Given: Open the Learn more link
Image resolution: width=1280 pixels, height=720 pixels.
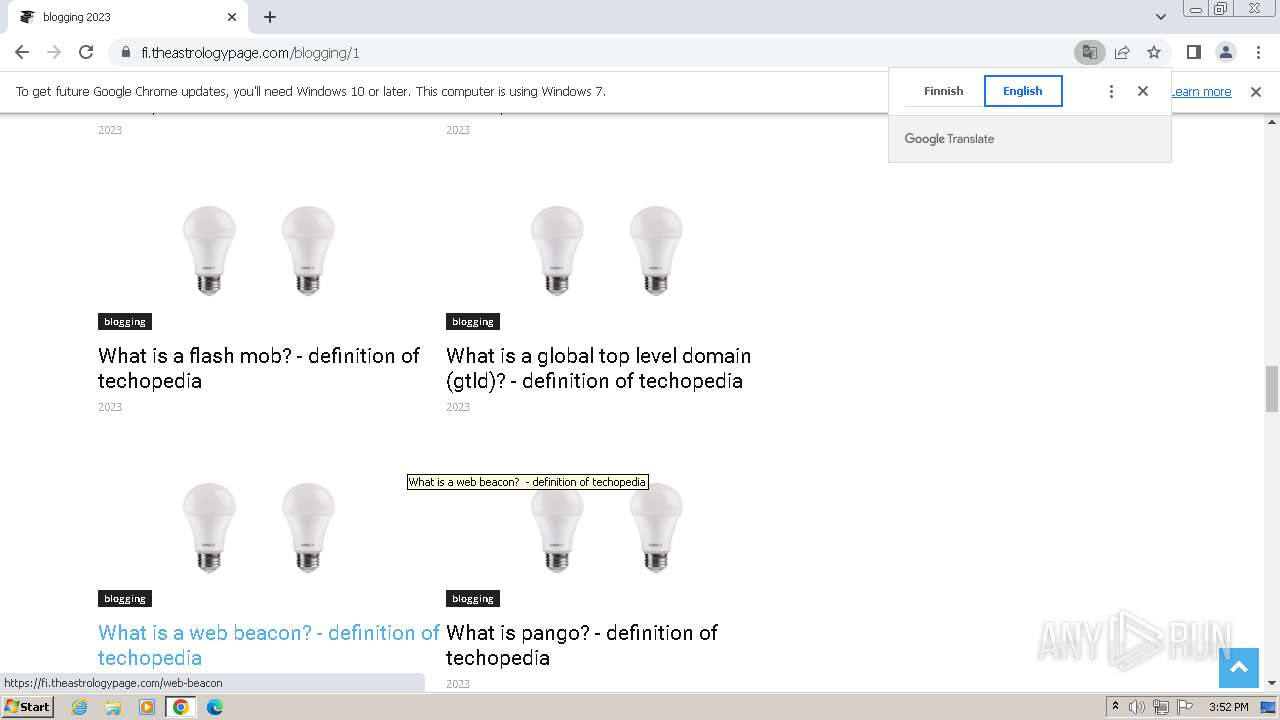Looking at the screenshot, I should tap(1202, 91).
